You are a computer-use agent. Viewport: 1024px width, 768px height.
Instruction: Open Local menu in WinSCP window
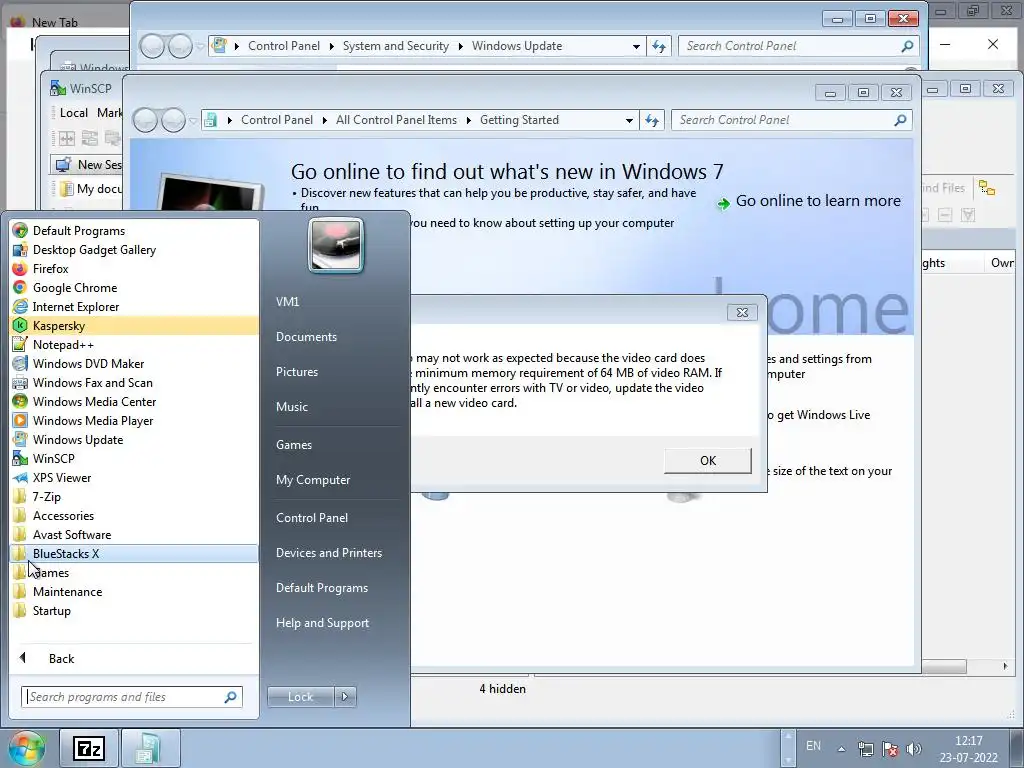(74, 113)
